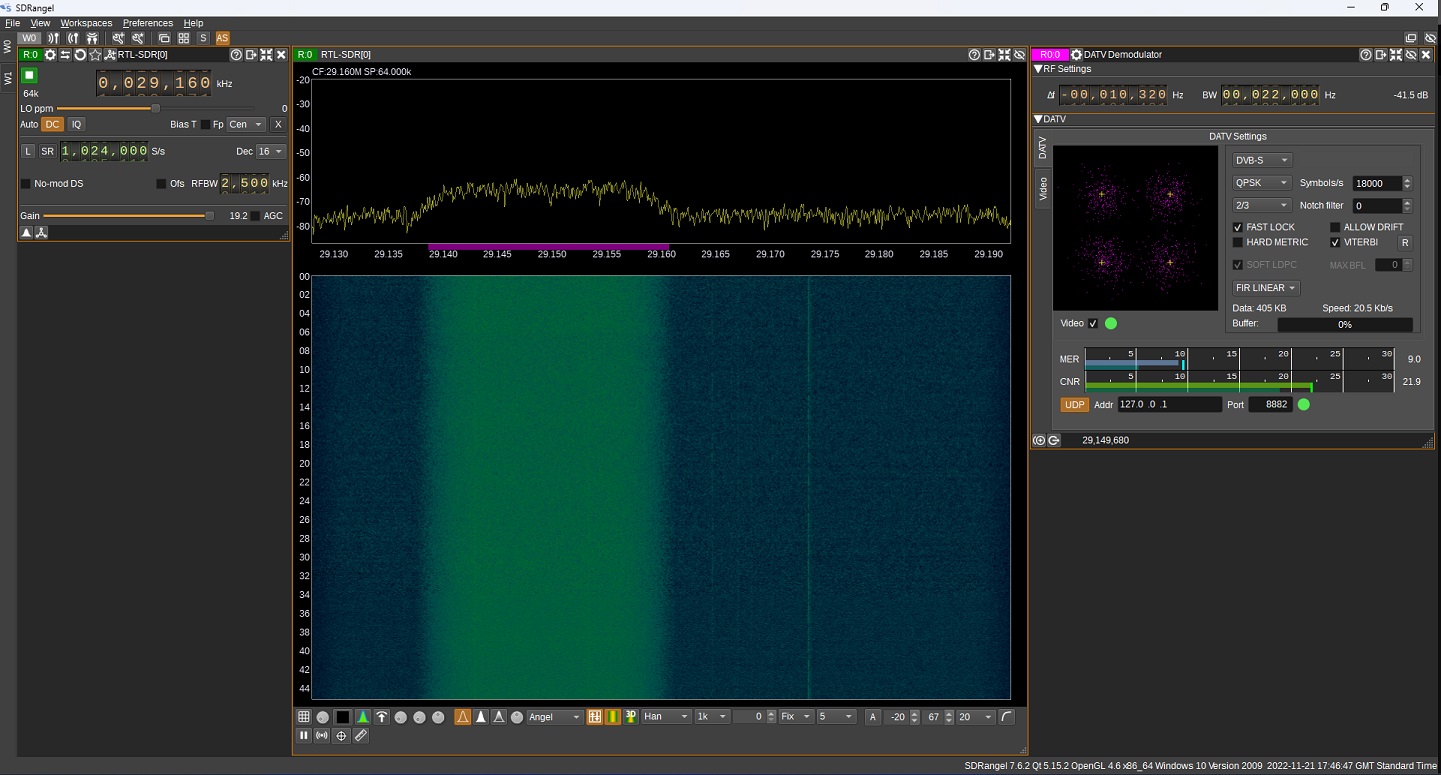Collapse the RF Settings section

pos(1038,69)
